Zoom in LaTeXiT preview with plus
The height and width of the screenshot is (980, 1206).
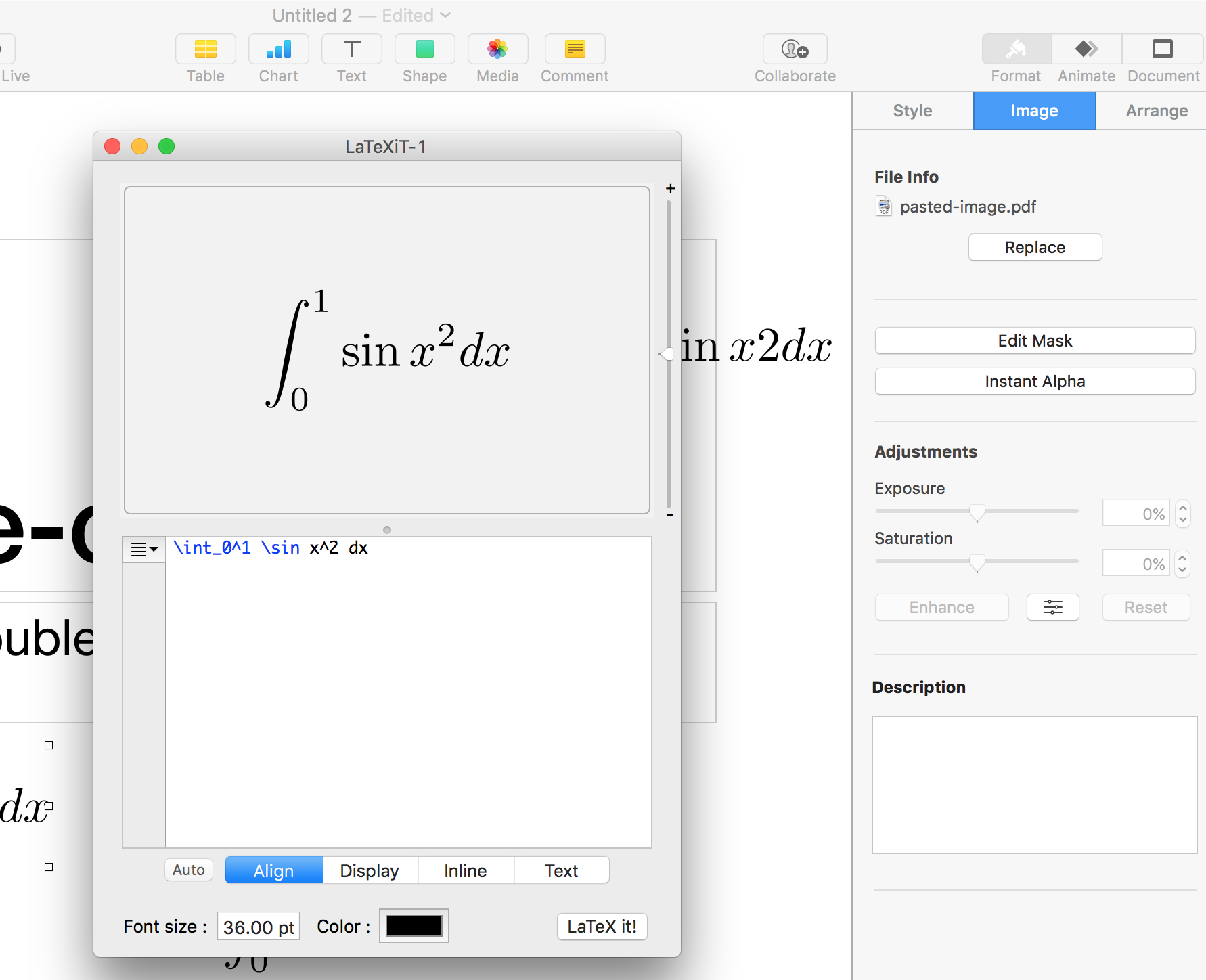(670, 189)
